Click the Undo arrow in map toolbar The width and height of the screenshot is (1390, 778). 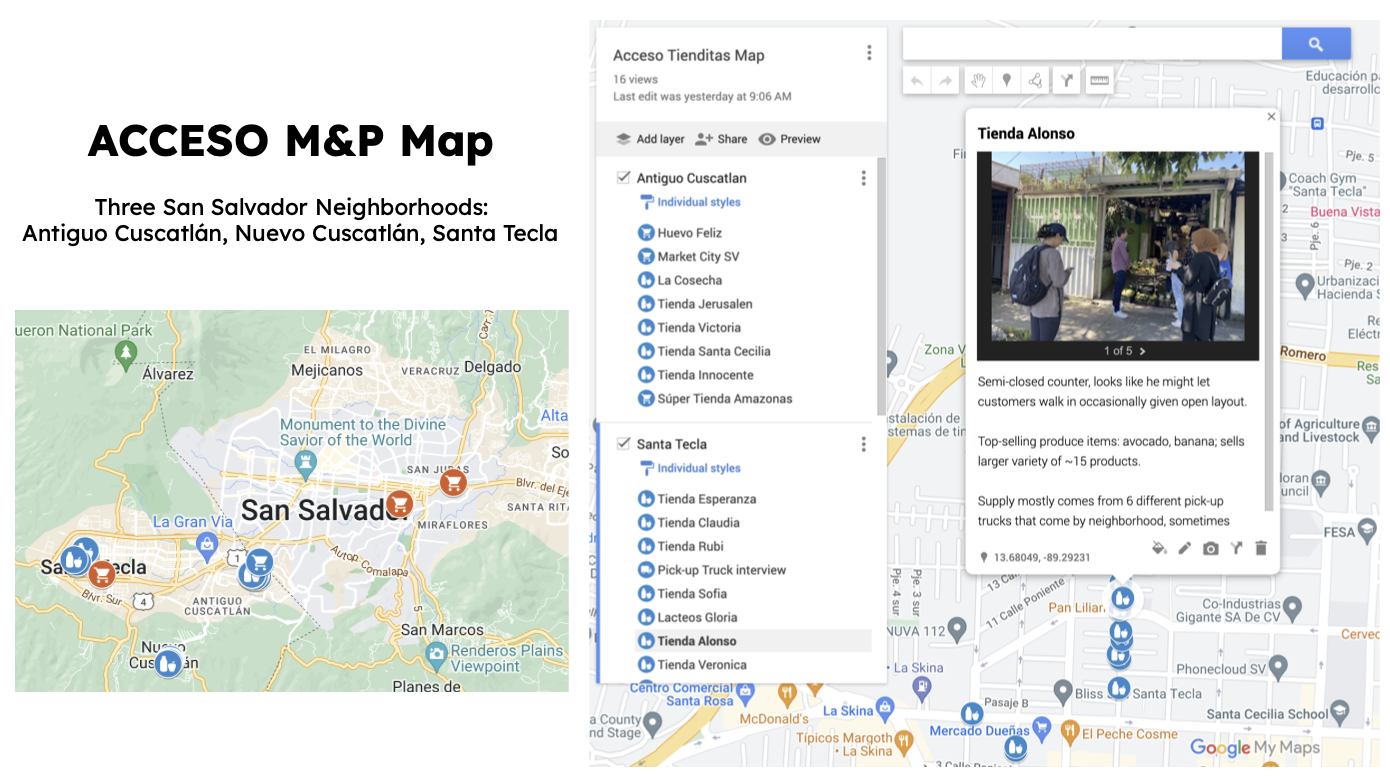pos(917,81)
